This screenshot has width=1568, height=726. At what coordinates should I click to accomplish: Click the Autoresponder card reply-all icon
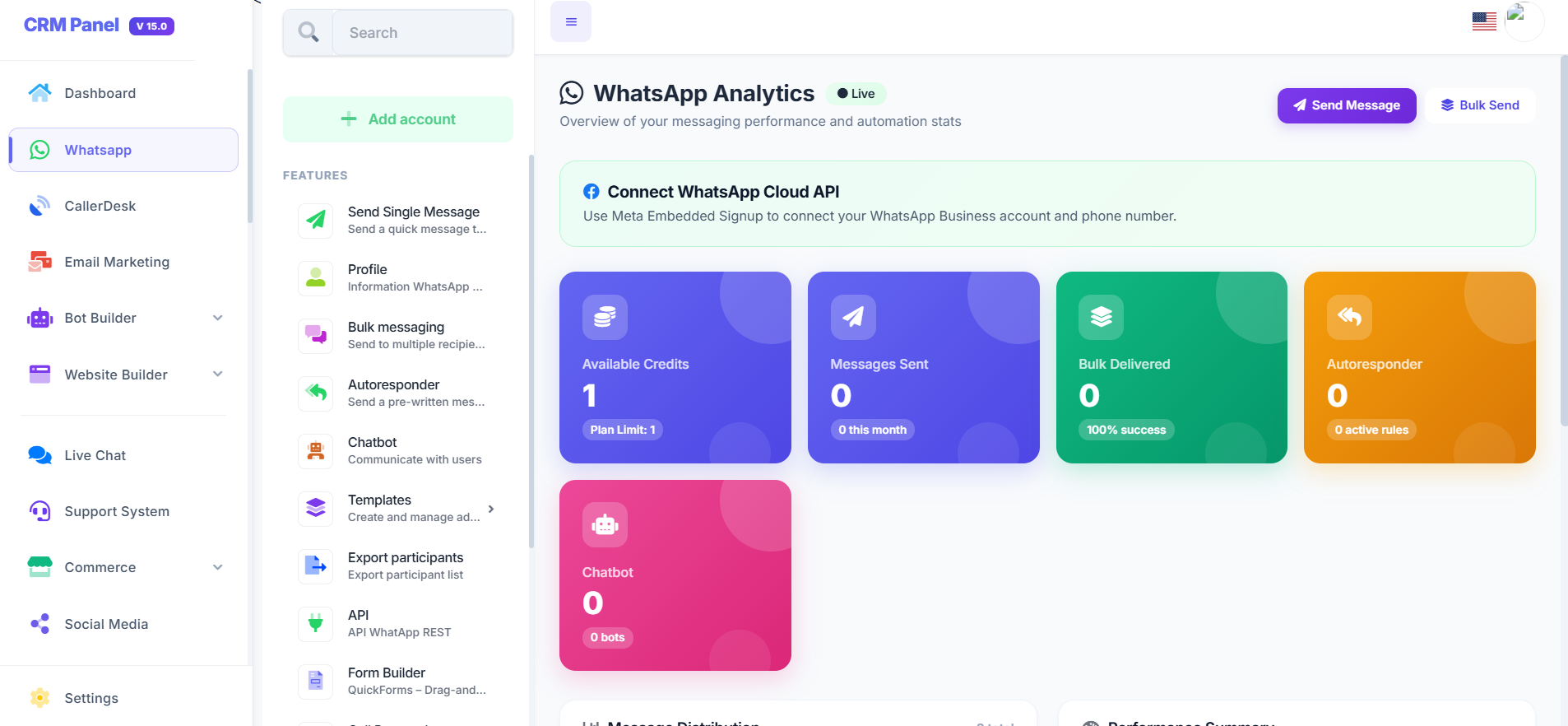1349,317
